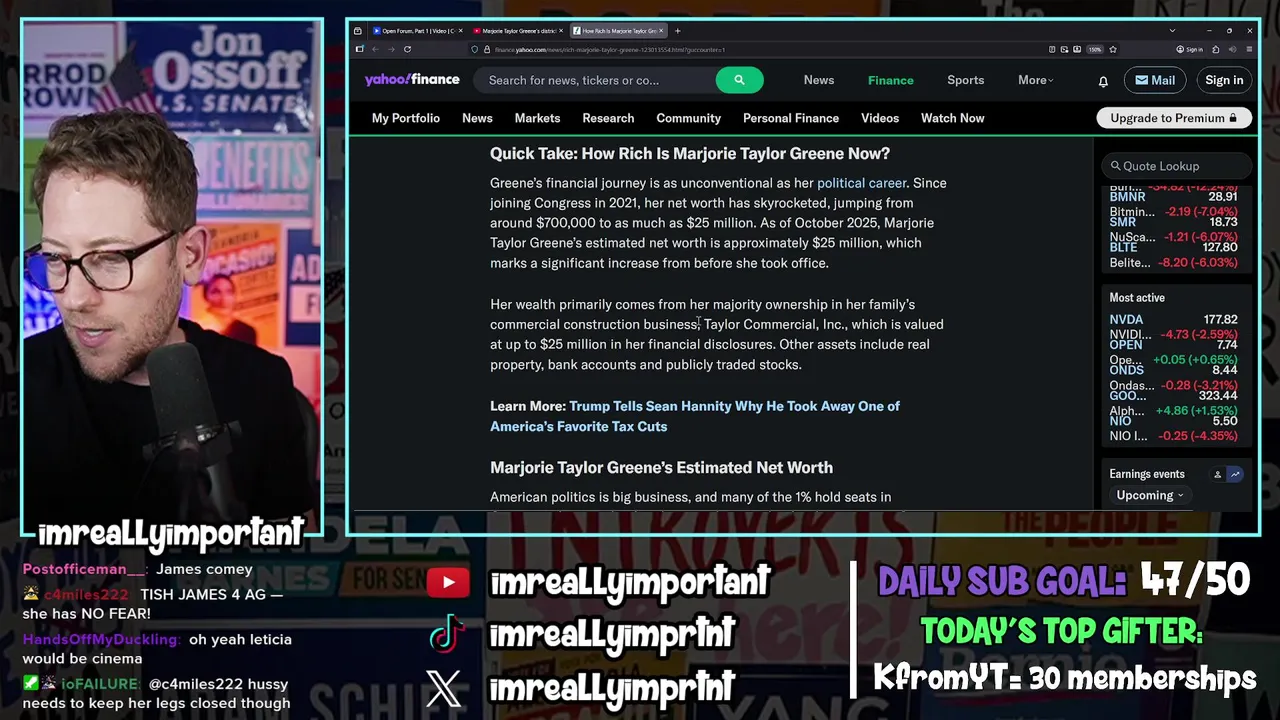Open the BLTE ticker

1123,247
